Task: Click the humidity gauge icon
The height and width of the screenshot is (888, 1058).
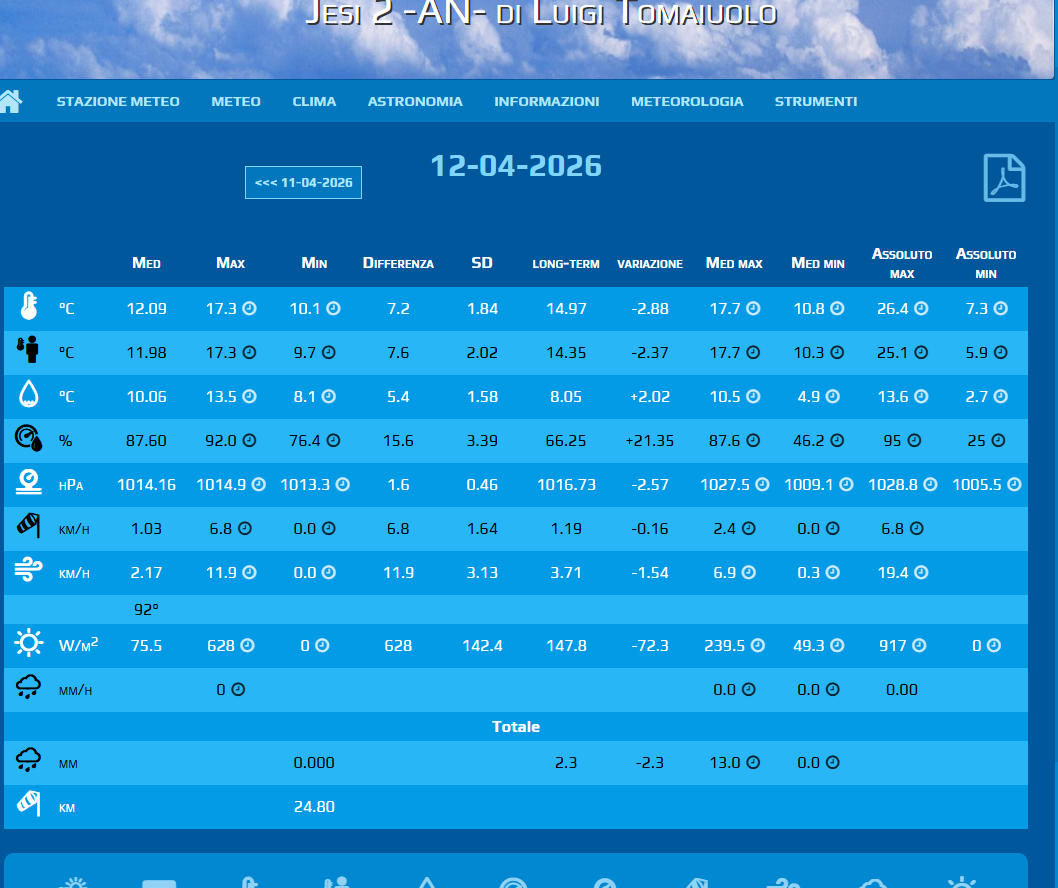Action: [29, 439]
